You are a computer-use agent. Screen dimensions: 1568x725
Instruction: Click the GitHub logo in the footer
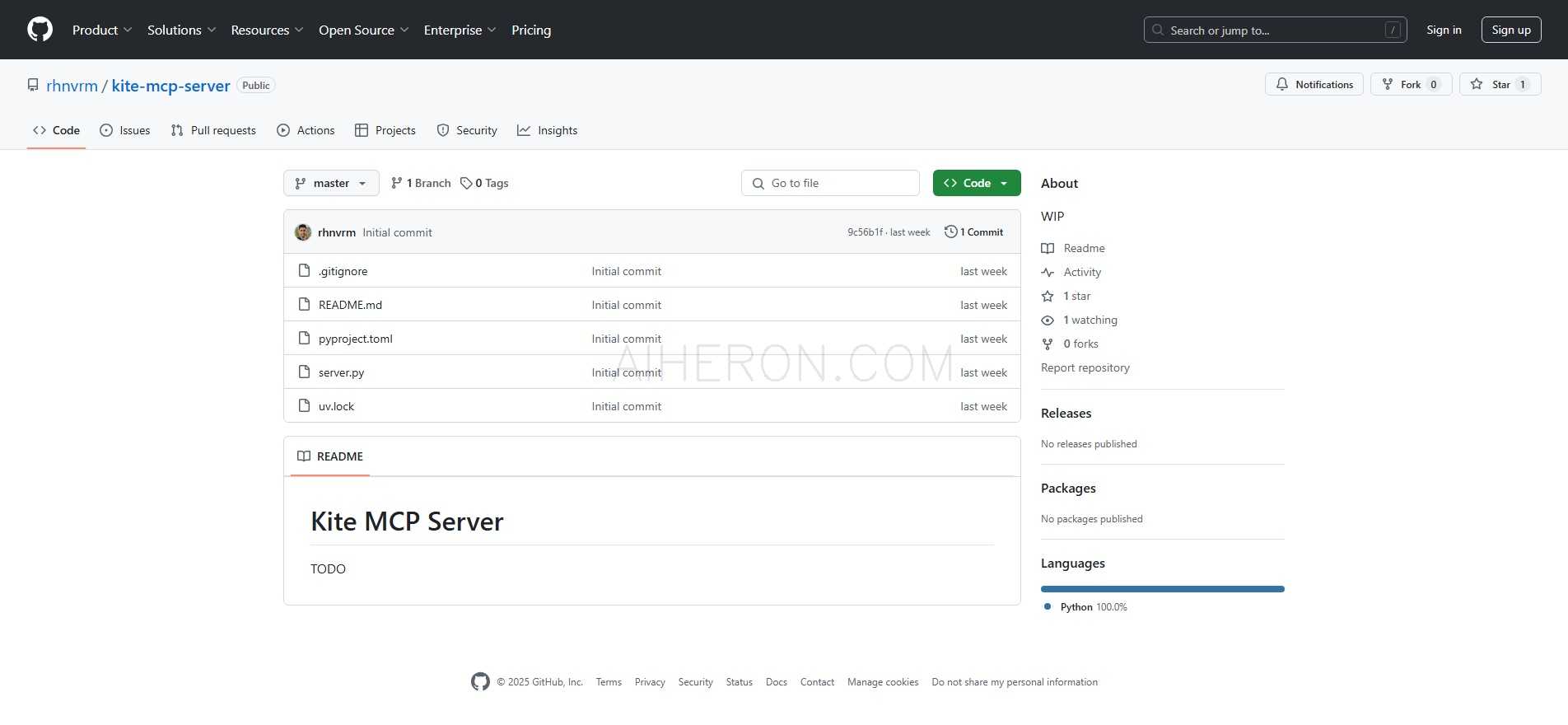pyautogui.click(x=480, y=681)
